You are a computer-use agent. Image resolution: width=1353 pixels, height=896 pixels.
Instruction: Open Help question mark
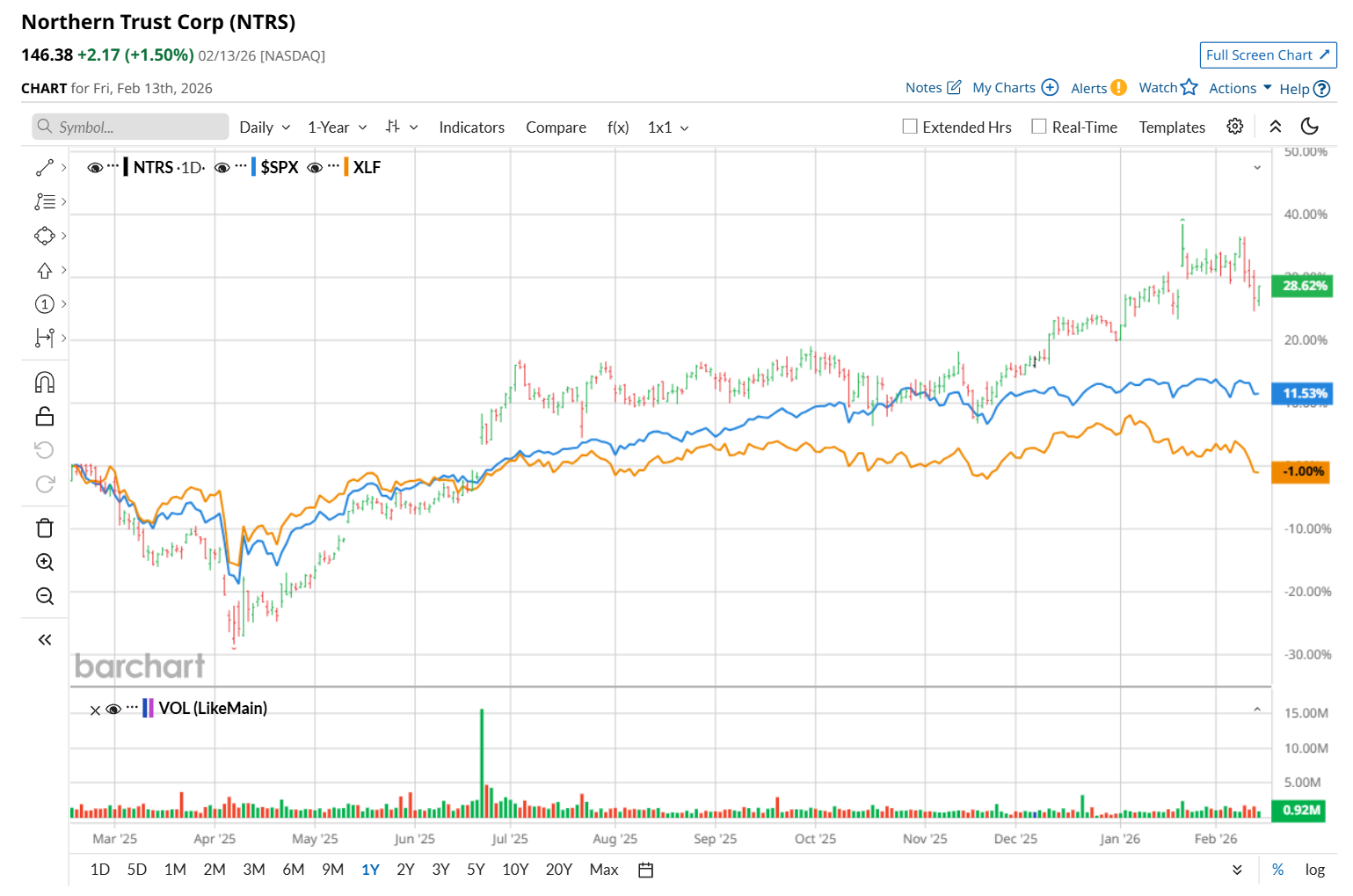1321,89
